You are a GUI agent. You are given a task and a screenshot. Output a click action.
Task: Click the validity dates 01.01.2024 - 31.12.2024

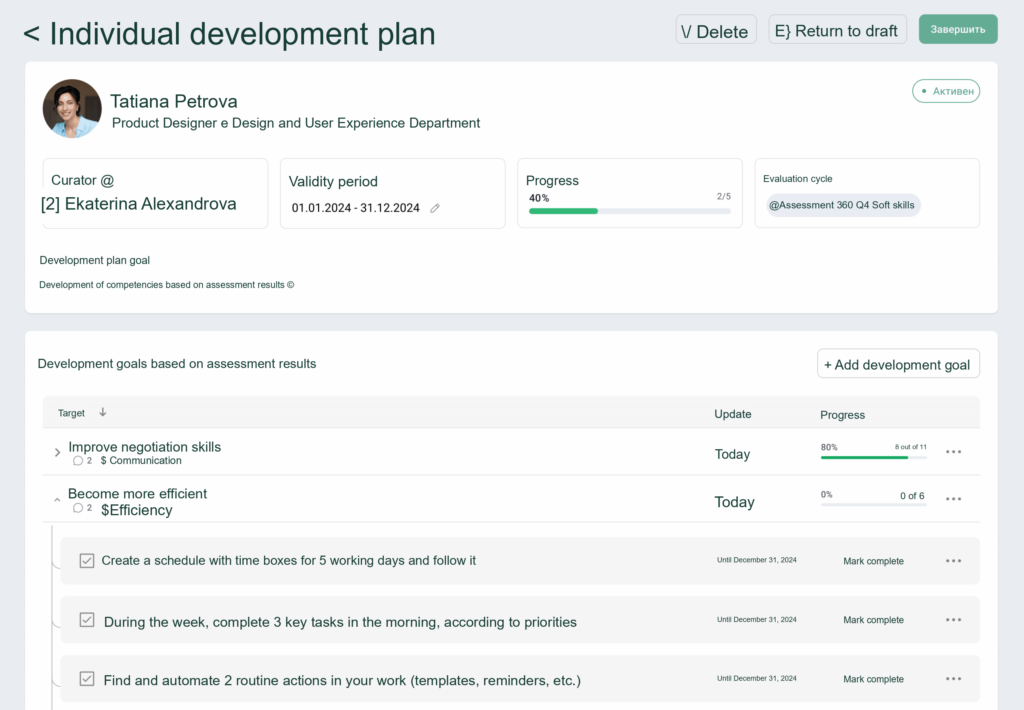(x=355, y=208)
